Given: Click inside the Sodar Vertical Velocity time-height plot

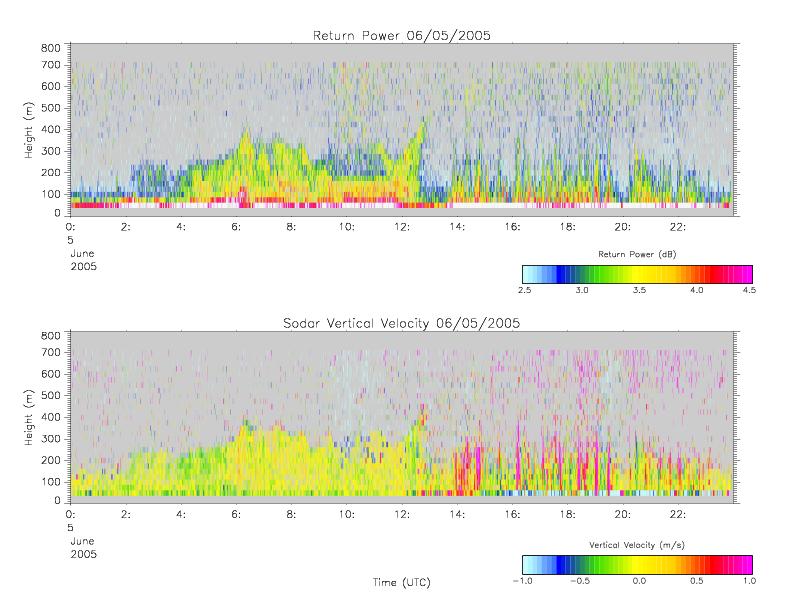Looking at the screenshot, I should pos(402,417).
